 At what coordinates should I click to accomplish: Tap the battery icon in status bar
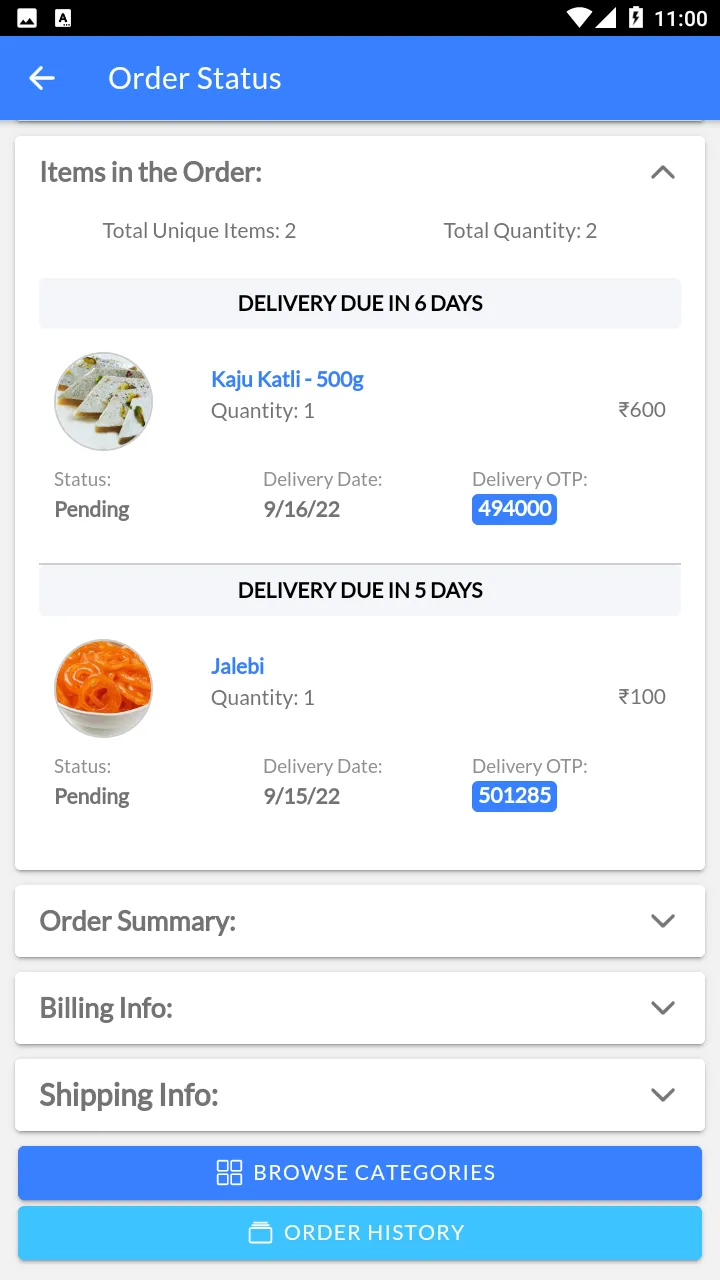[635, 18]
